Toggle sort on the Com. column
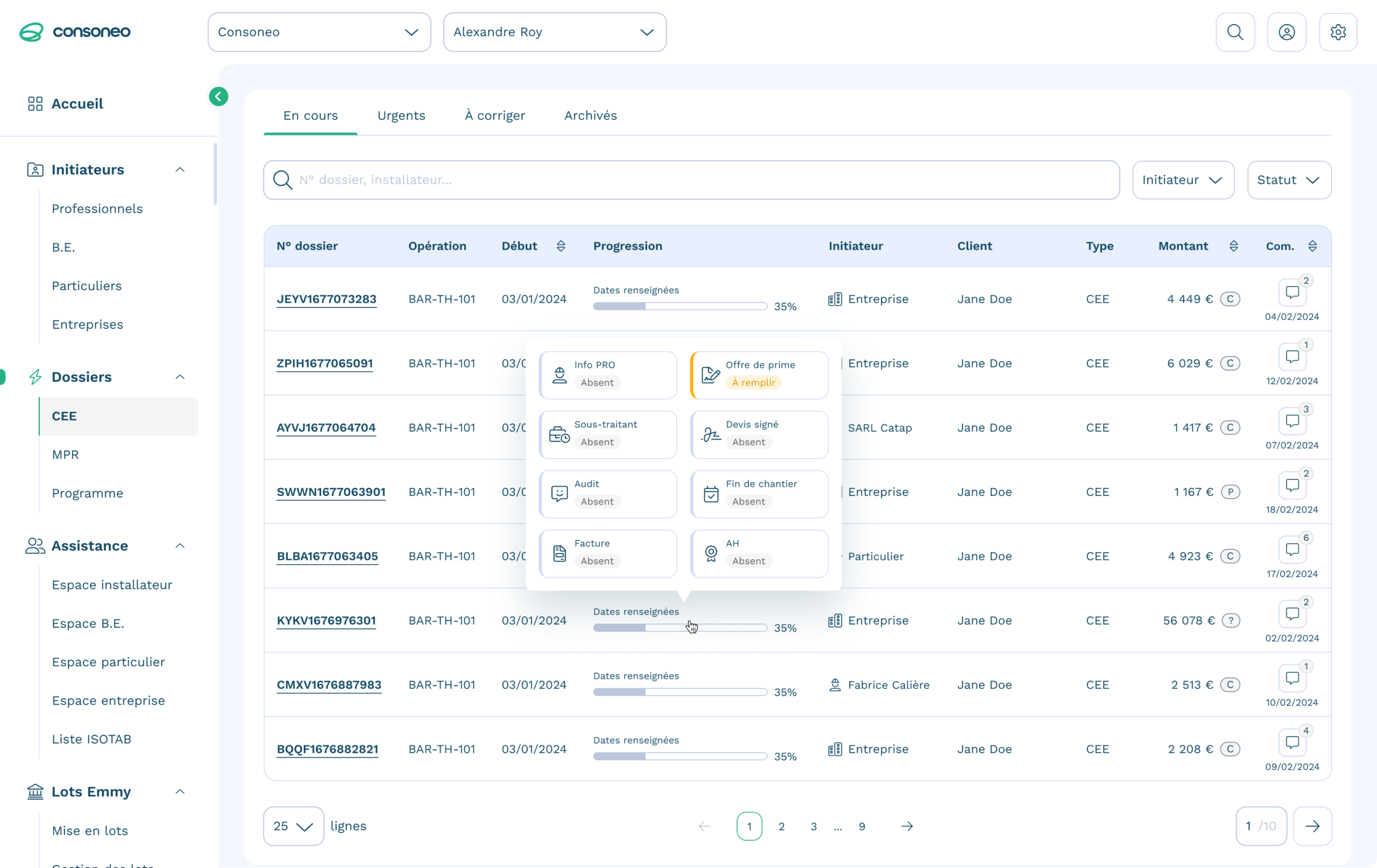The image size is (1377, 868). click(x=1312, y=246)
